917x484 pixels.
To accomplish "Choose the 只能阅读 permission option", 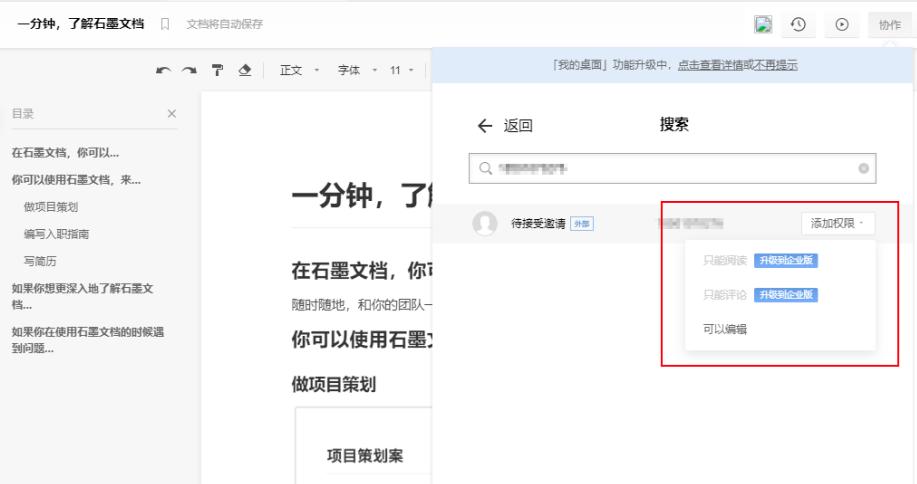I will pos(725,261).
